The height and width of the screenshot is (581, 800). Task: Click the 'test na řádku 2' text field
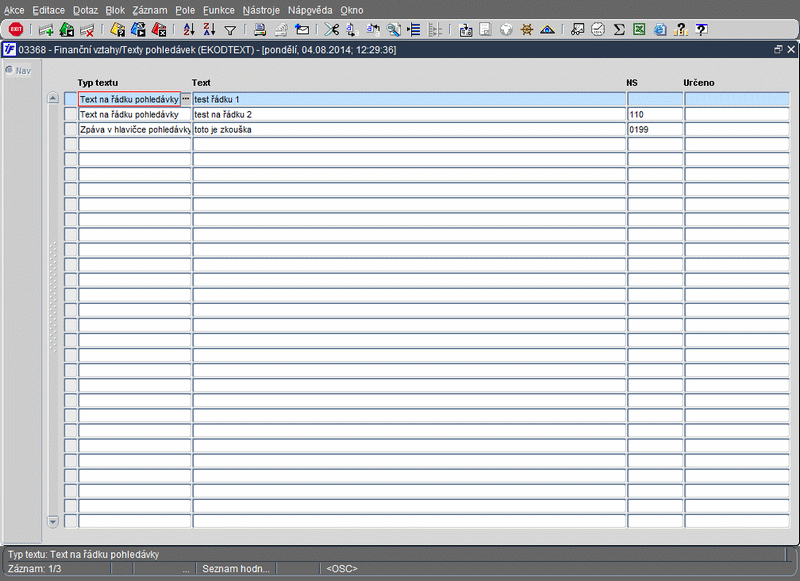409,114
